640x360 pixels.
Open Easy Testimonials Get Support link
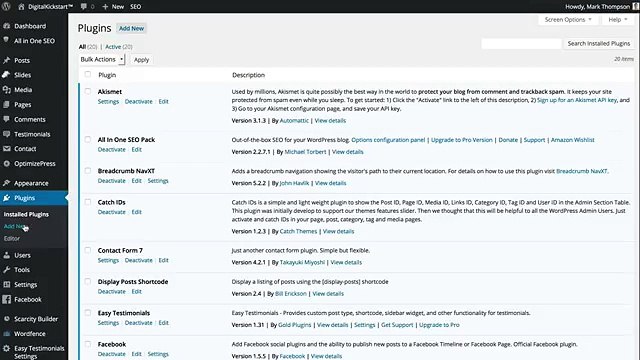[x=397, y=325]
